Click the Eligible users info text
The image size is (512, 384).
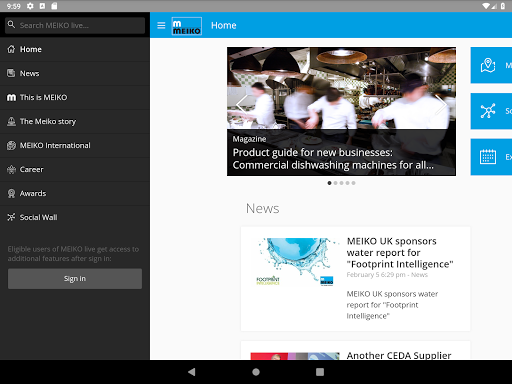[73, 254]
